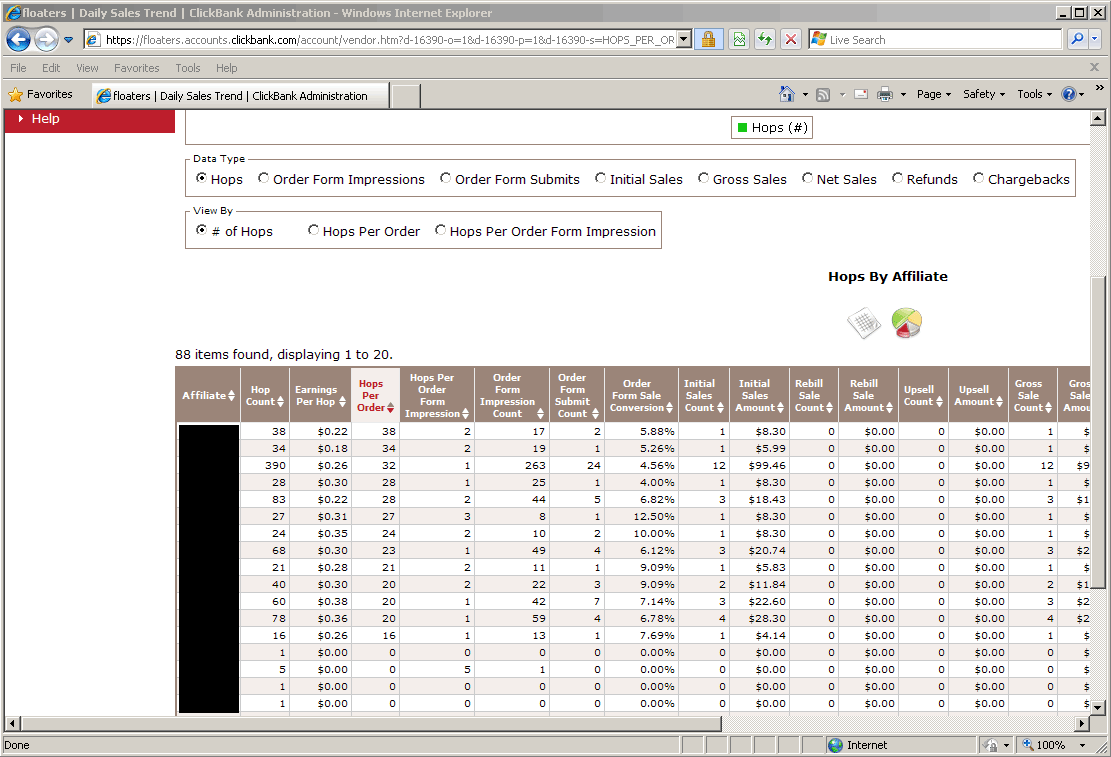Click the Print printer icon
Image resolution: width=1111 pixels, height=757 pixels.
(x=885, y=94)
